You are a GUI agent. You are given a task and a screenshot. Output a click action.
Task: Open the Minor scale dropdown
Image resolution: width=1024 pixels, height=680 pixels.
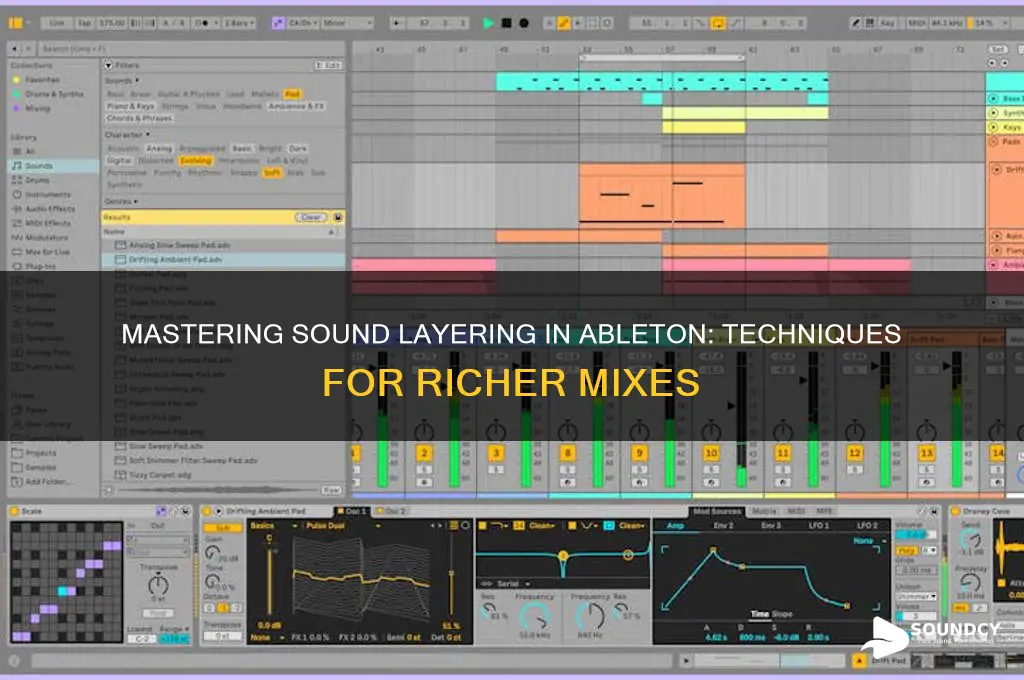(x=347, y=23)
